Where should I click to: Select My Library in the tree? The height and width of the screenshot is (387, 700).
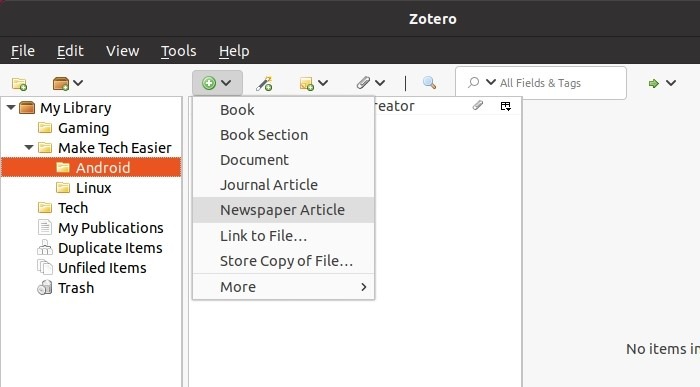click(75, 108)
